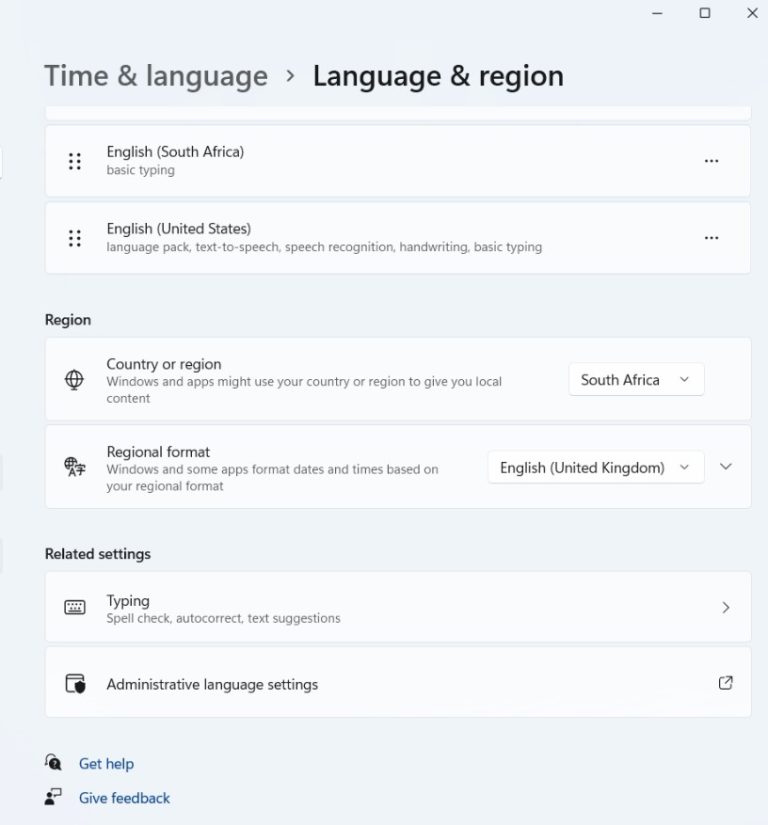
Task: Open the Get help link
Action: (106, 763)
